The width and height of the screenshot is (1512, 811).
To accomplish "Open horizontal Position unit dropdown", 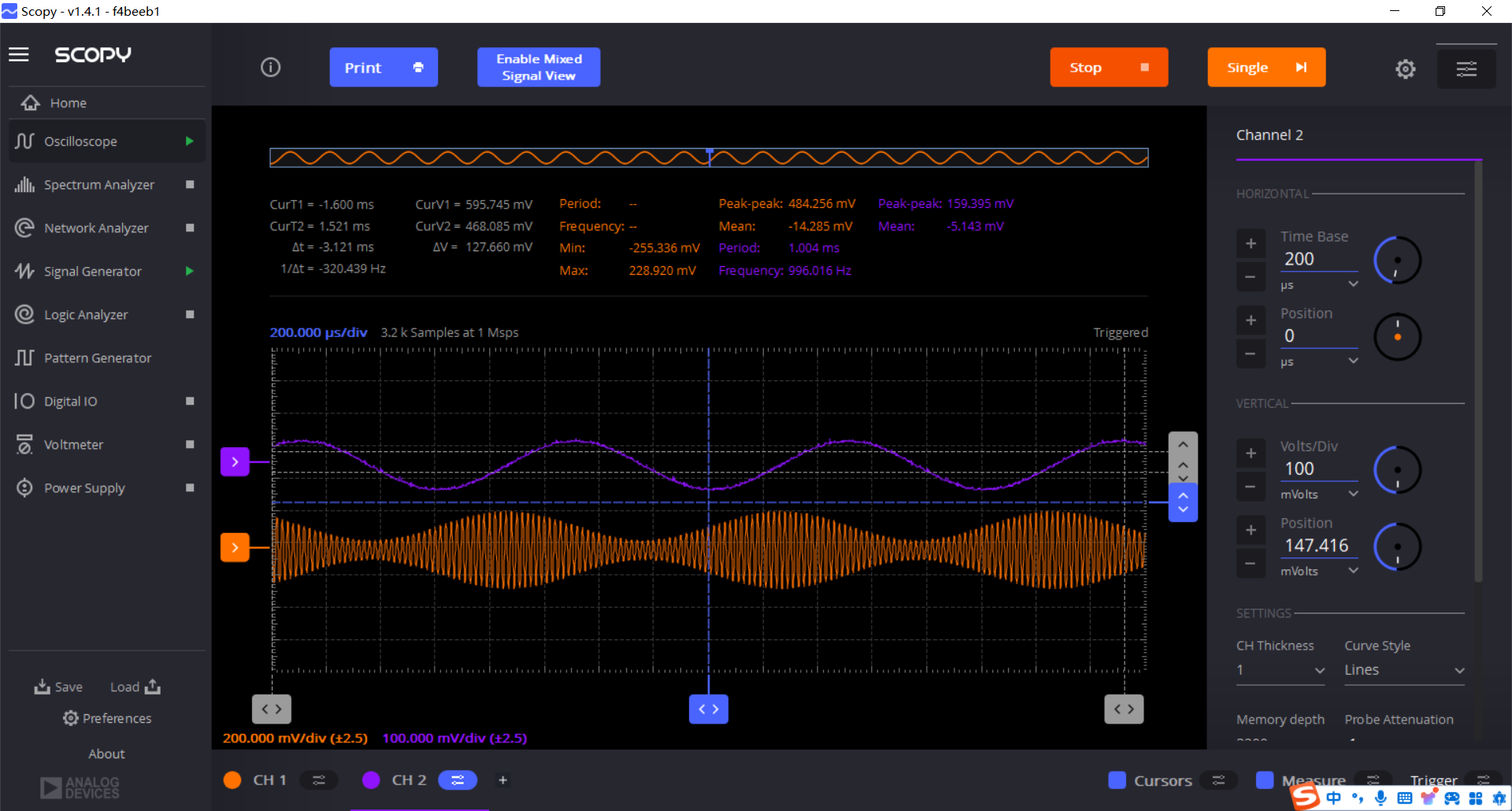I will tap(1319, 361).
